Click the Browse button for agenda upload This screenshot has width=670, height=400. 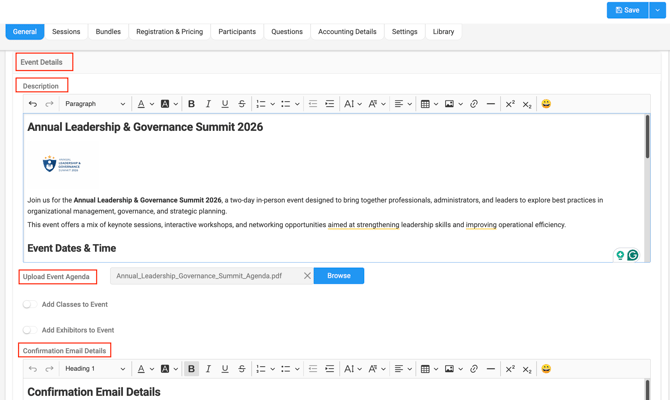click(339, 276)
